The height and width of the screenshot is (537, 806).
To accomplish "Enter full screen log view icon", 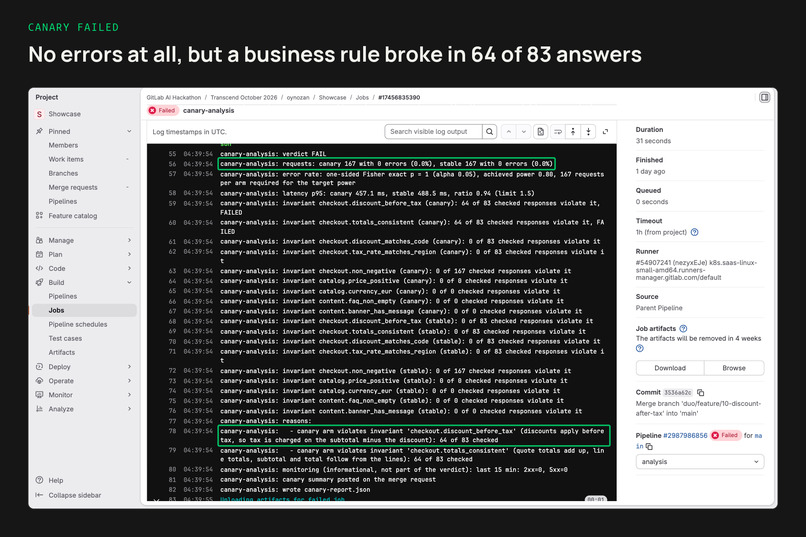I will (x=606, y=132).
